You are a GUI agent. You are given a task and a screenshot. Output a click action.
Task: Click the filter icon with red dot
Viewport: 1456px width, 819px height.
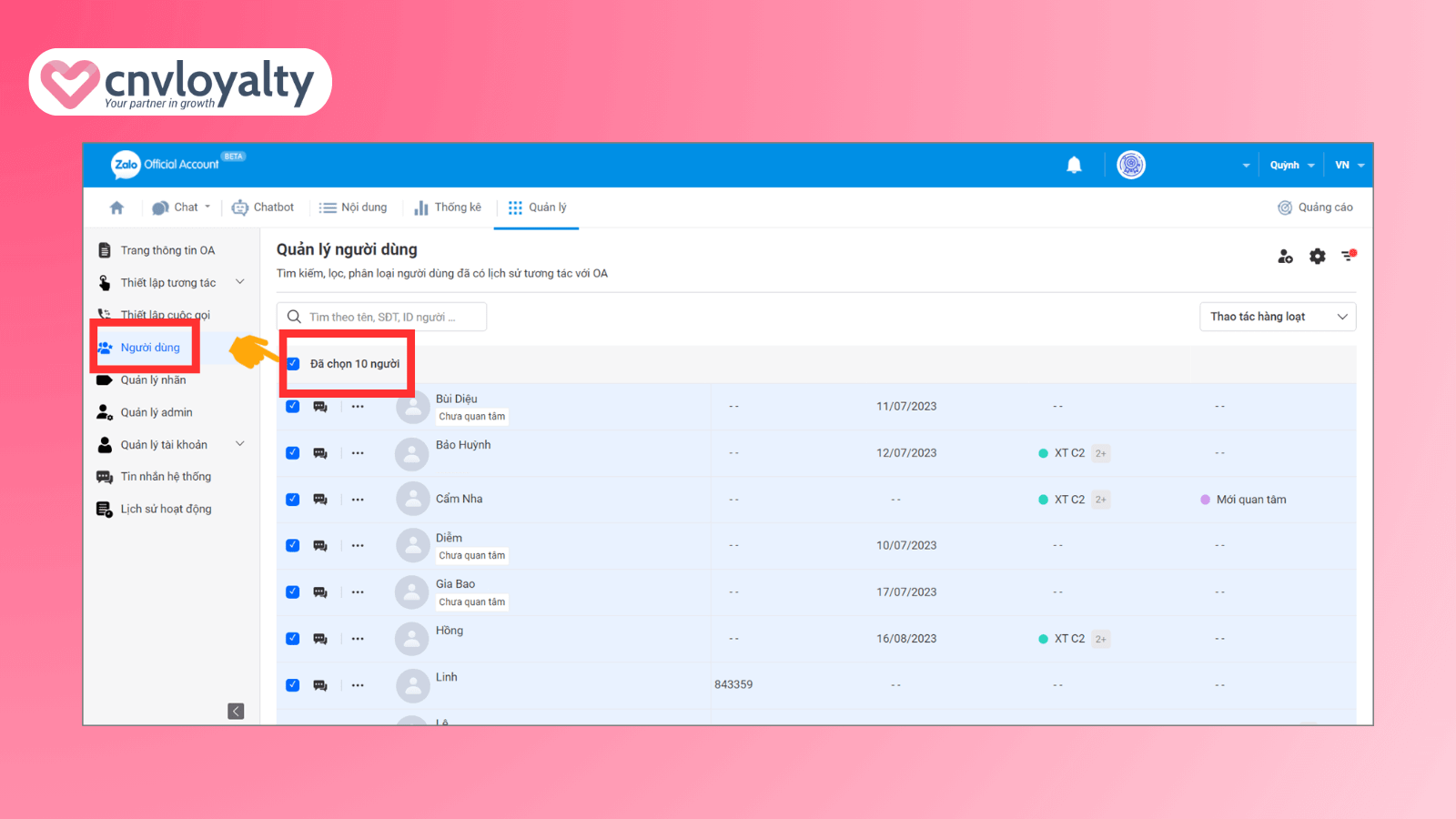(1349, 256)
